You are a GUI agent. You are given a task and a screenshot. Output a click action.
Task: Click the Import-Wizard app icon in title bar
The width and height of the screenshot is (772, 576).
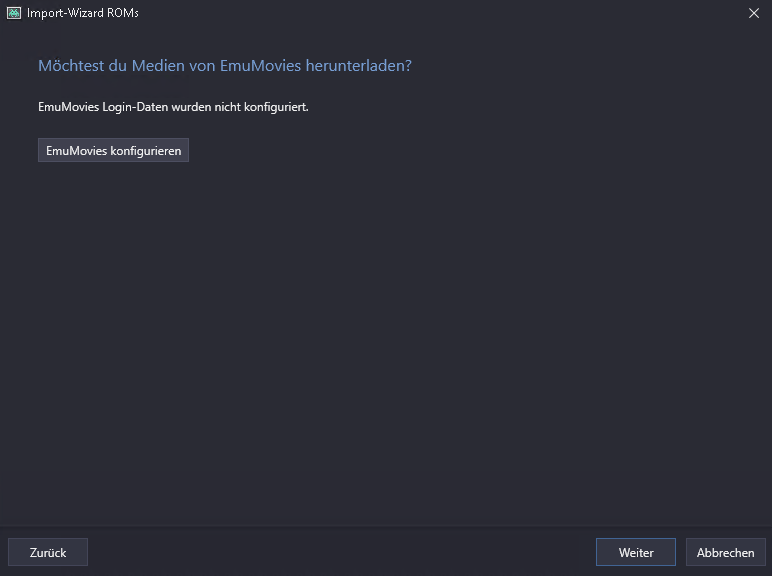pos(14,13)
